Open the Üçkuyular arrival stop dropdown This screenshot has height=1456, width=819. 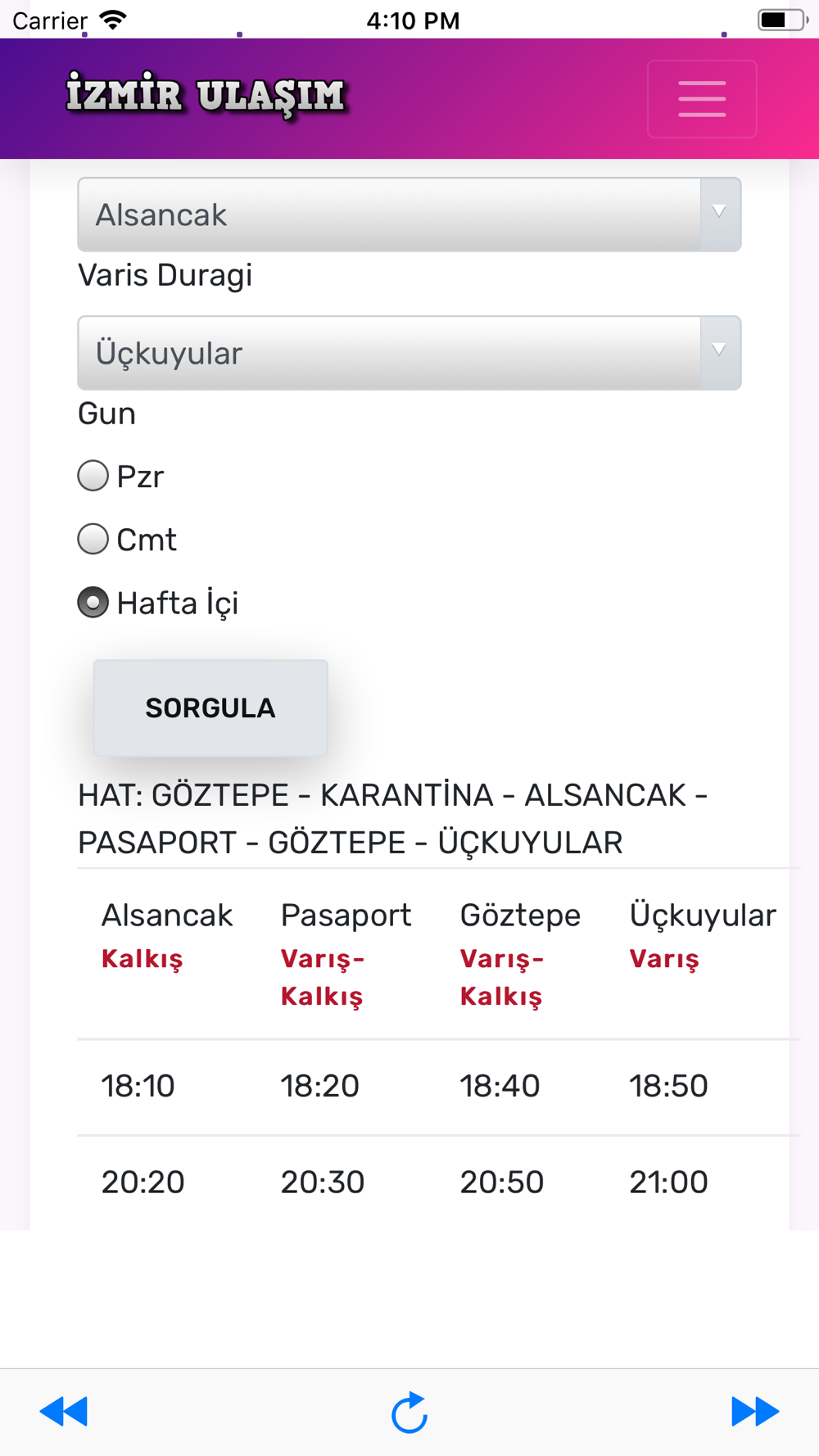409,353
